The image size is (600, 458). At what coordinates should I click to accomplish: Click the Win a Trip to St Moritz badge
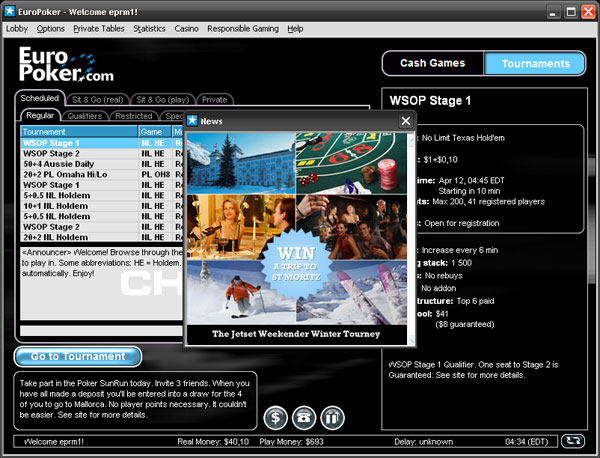point(296,264)
